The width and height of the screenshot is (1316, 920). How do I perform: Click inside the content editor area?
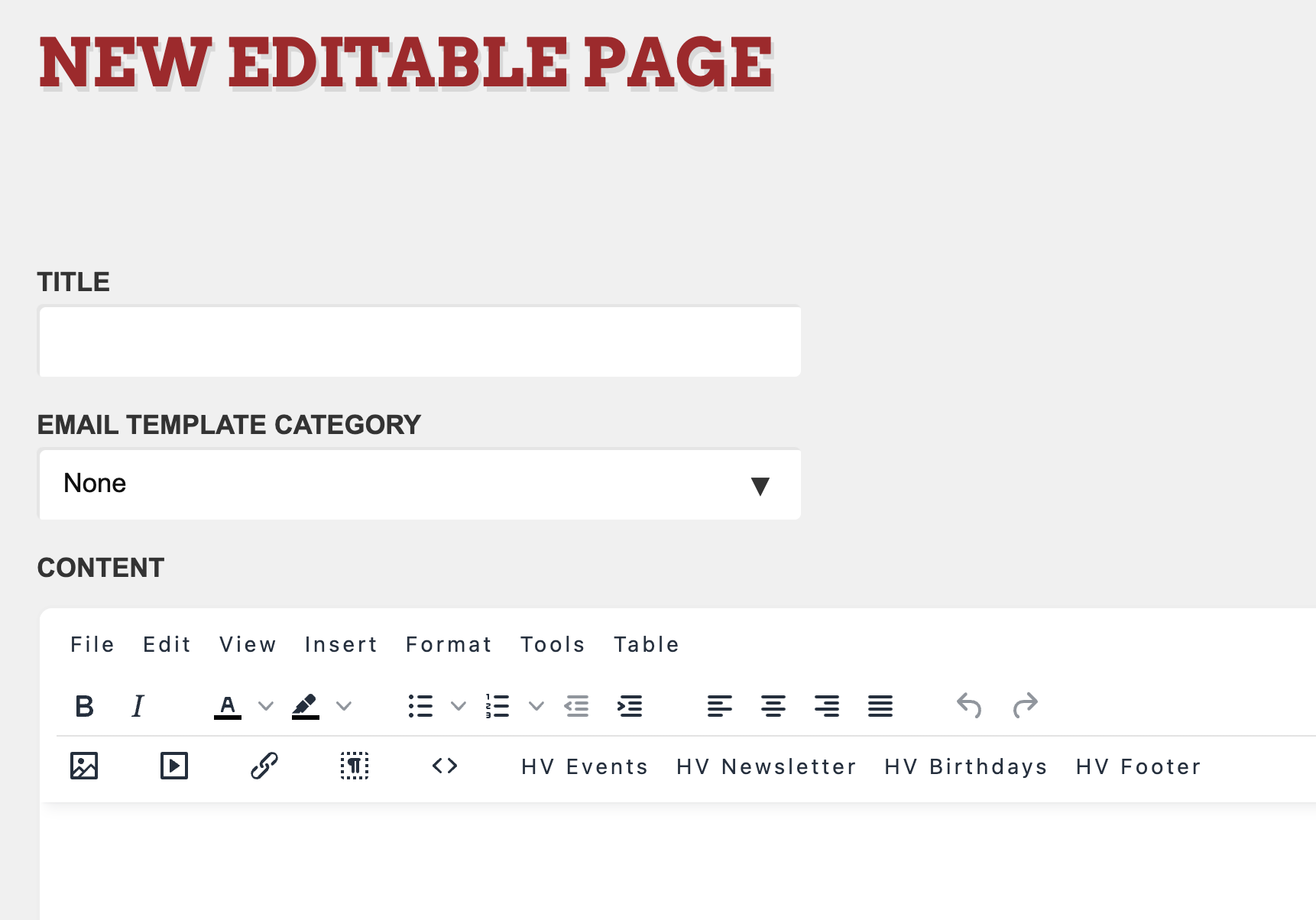click(678, 861)
